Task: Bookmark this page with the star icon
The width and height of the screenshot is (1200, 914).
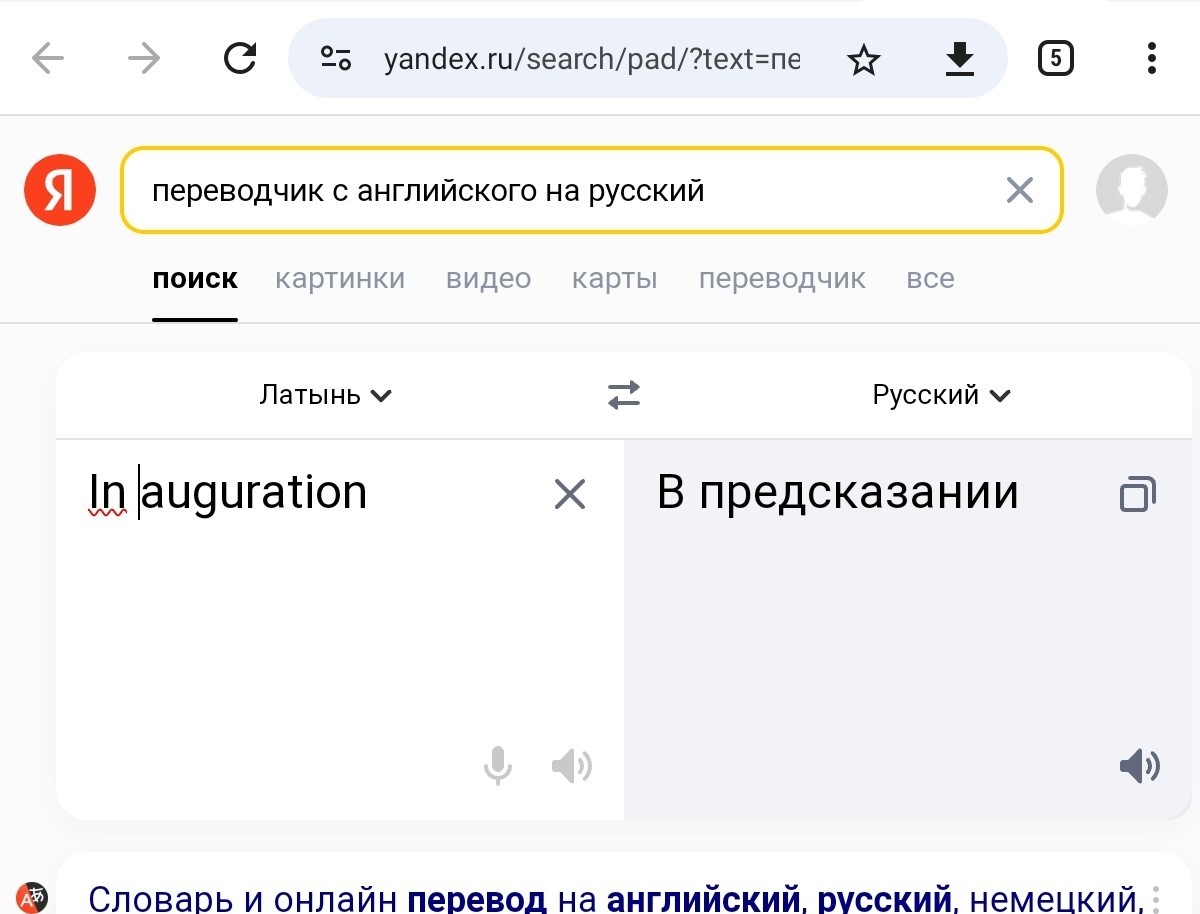Action: point(863,60)
